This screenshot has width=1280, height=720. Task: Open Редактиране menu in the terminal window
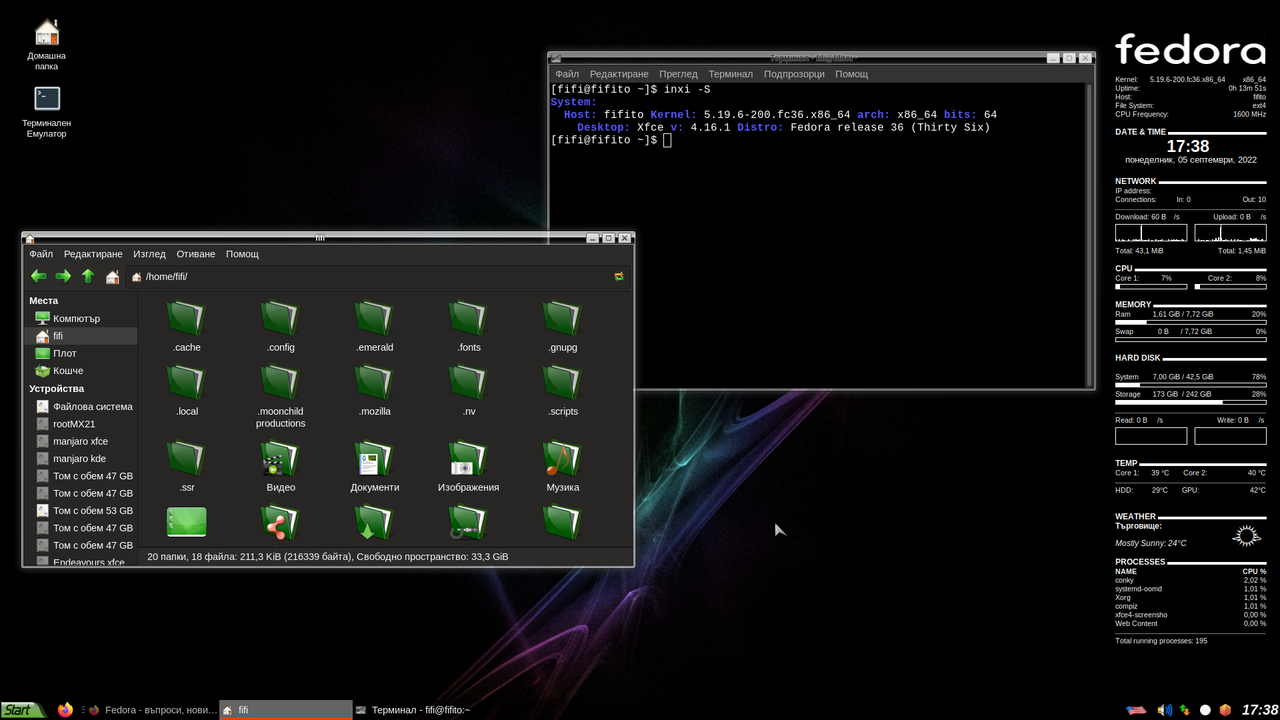[619, 74]
